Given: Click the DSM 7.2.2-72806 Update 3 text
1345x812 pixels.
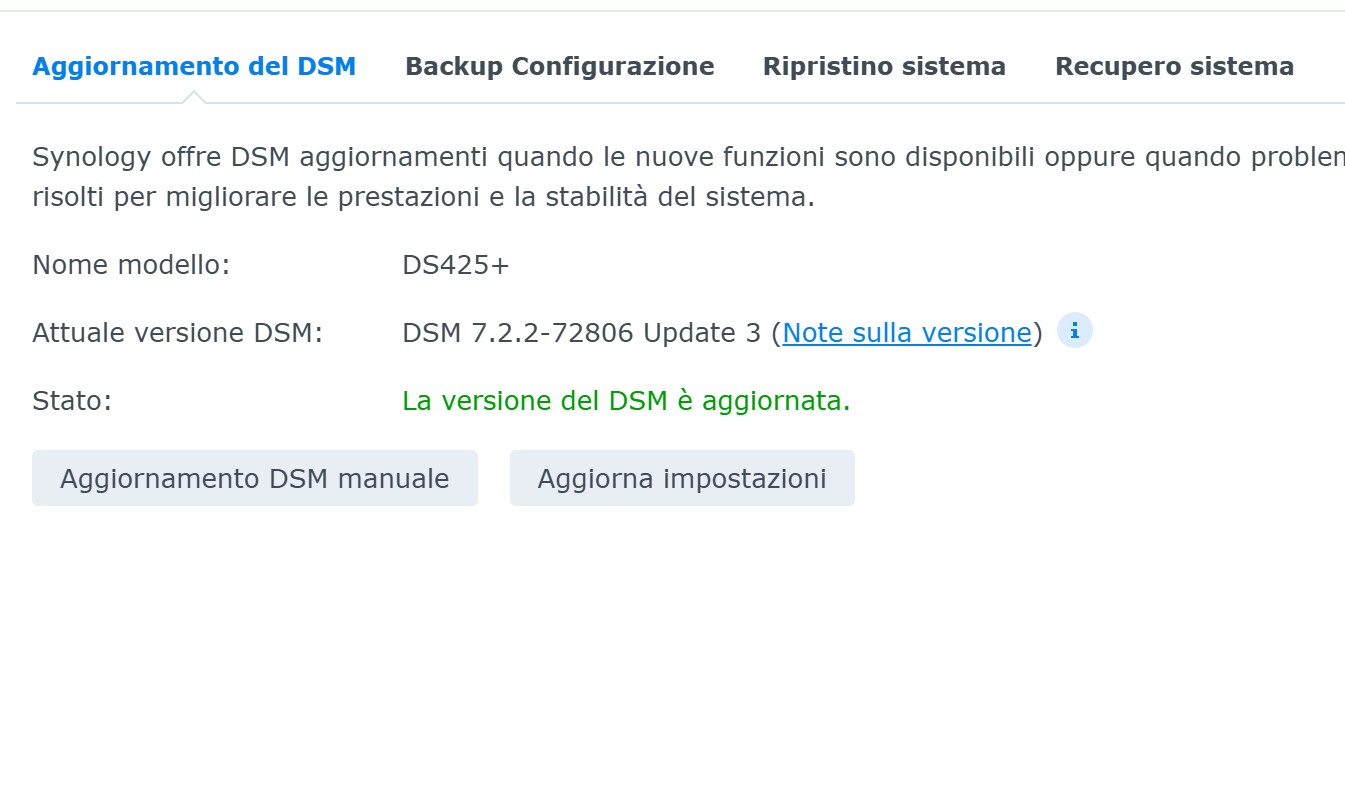Looking at the screenshot, I should (582, 333).
